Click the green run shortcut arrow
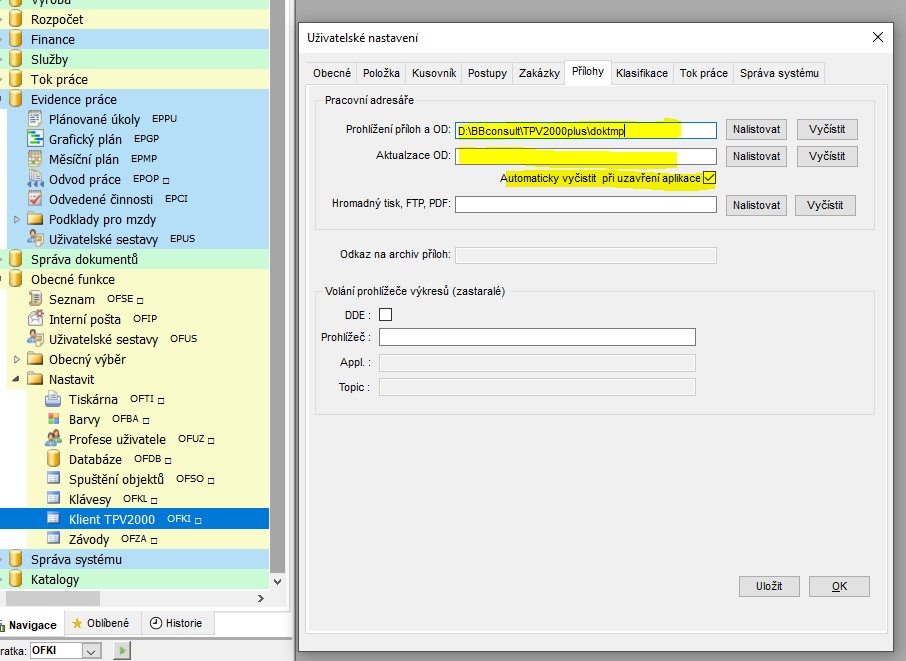Viewport: 906px width, 661px height. 122,651
